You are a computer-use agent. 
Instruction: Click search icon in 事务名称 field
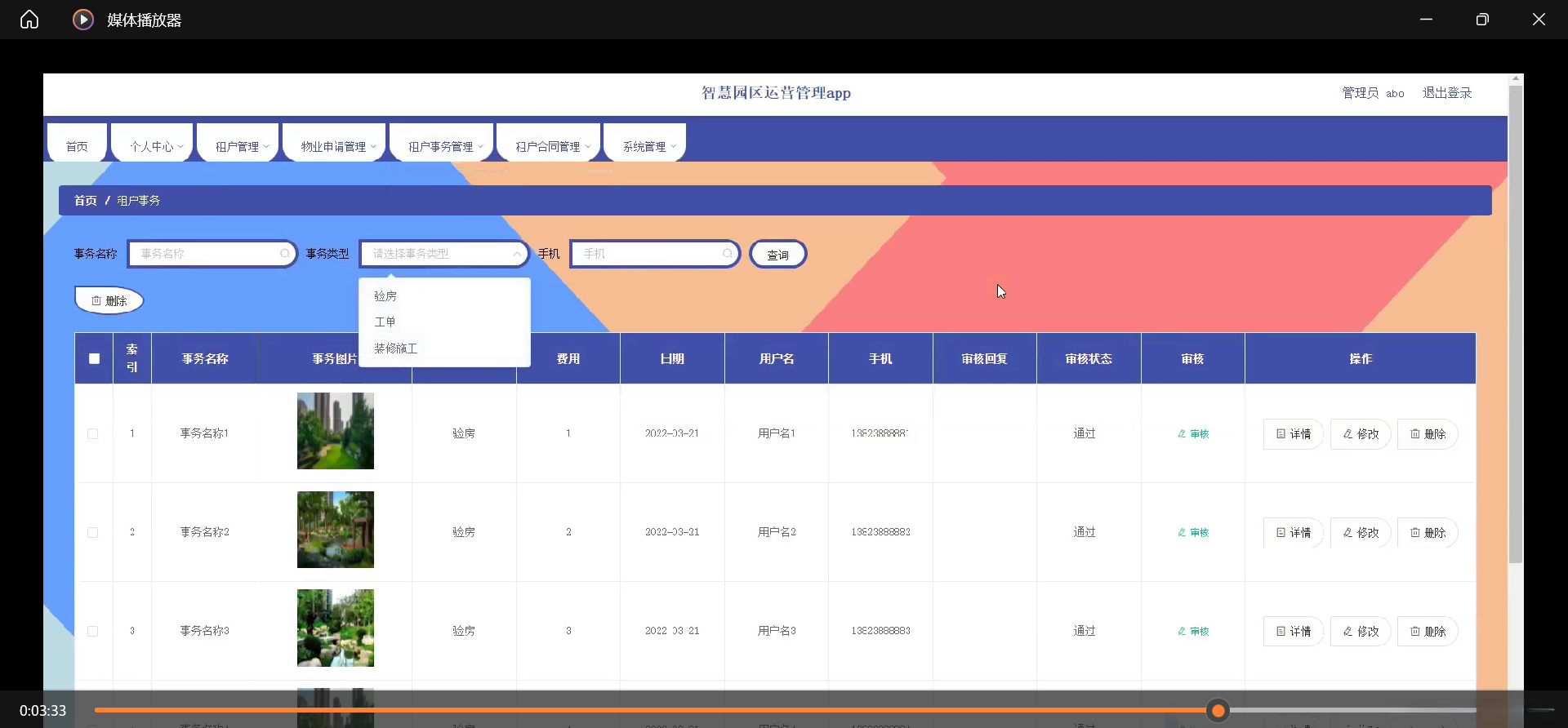click(284, 254)
